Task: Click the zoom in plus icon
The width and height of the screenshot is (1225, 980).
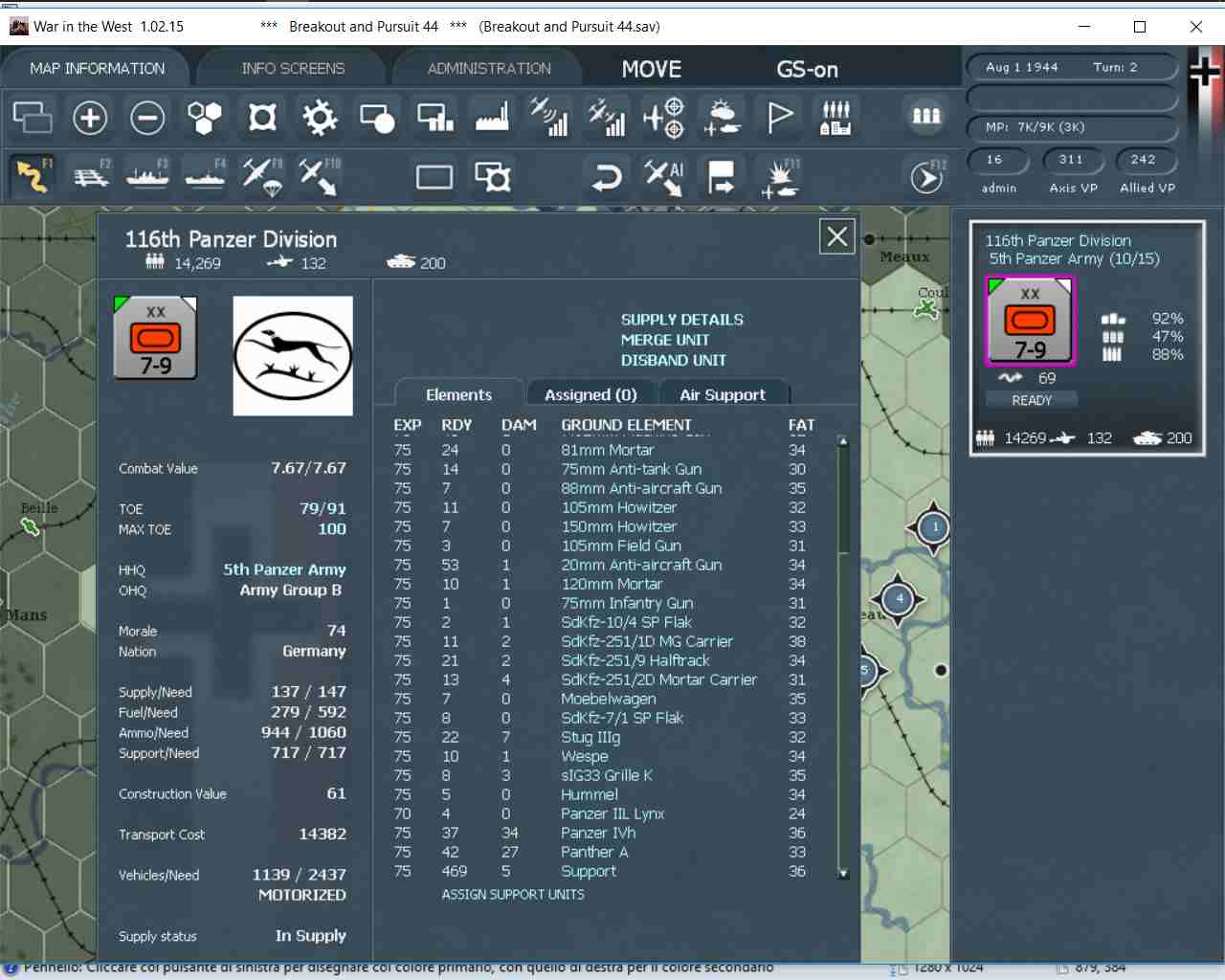Action: (x=90, y=118)
